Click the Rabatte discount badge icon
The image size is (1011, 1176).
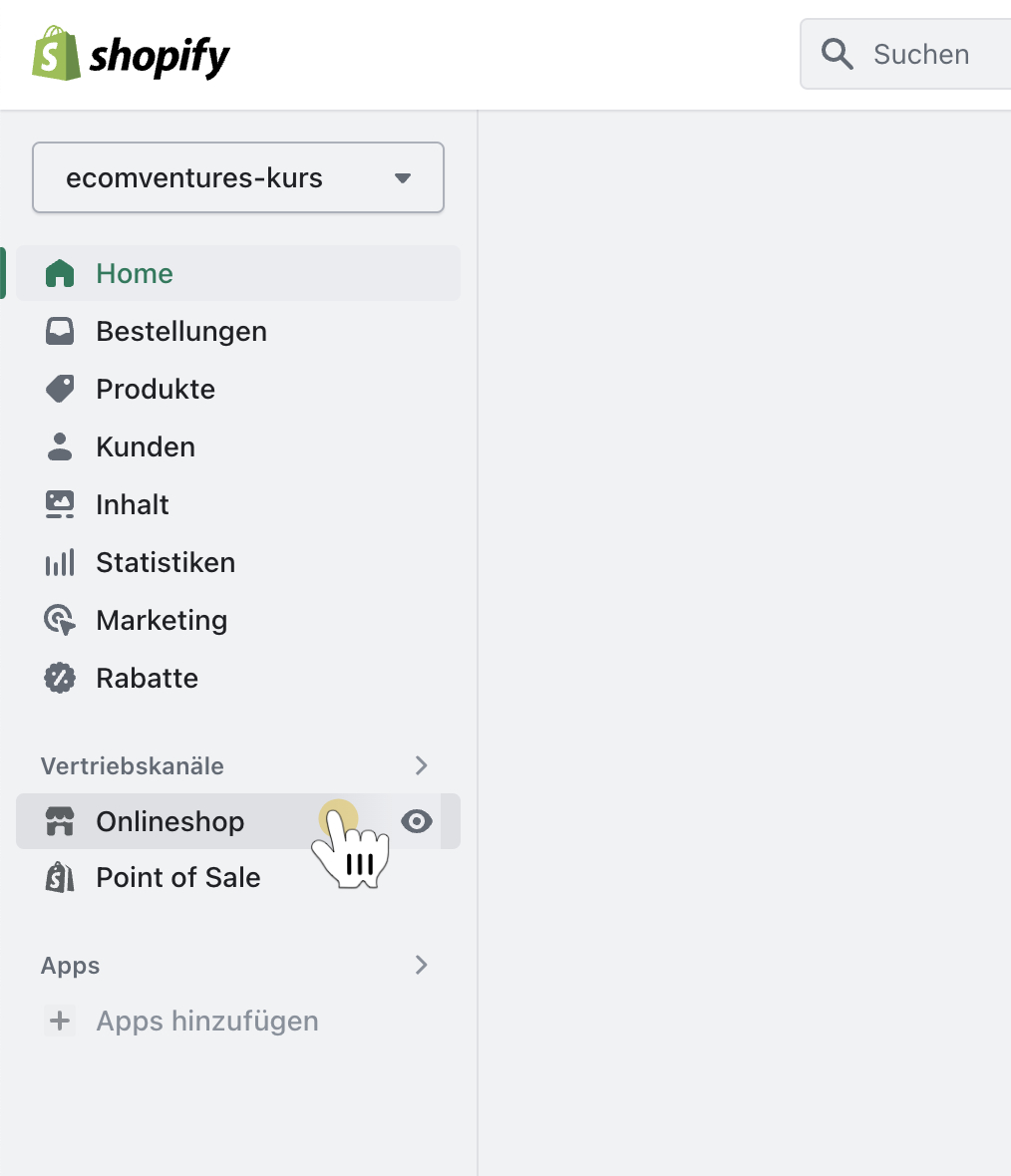[x=60, y=678]
